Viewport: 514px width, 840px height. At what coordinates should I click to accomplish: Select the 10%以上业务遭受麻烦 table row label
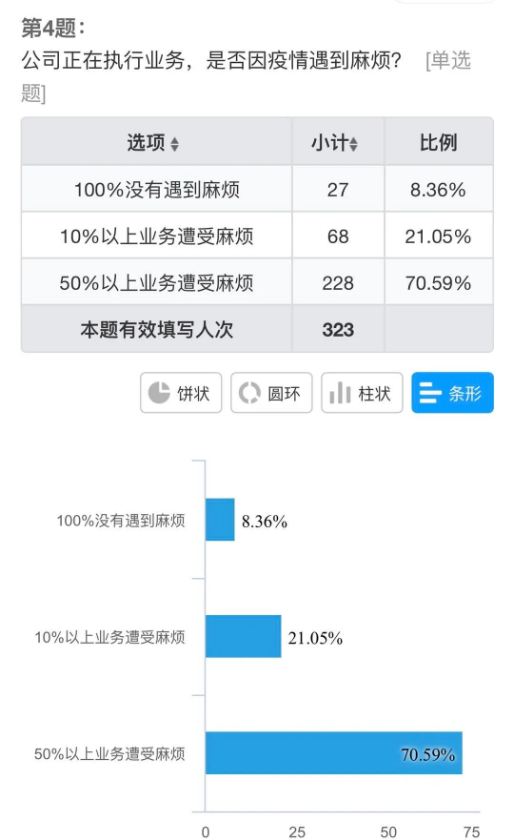[157, 236]
